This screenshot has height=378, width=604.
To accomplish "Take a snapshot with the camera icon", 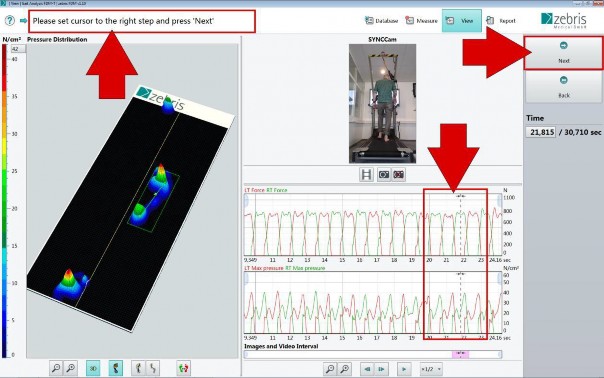I will (x=384, y=175).
